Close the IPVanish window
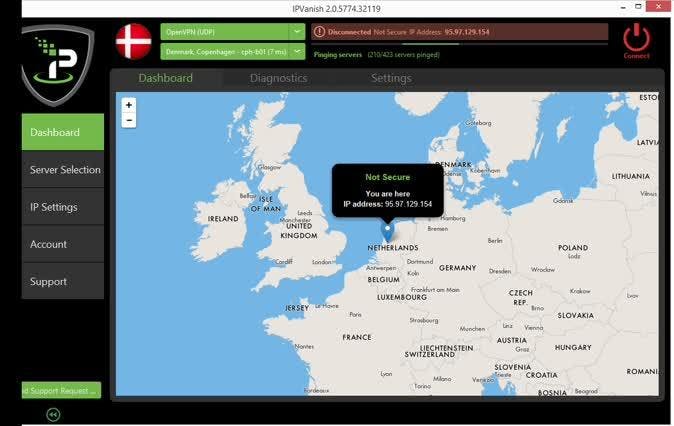Screen dimensions: 674x426 659,6
